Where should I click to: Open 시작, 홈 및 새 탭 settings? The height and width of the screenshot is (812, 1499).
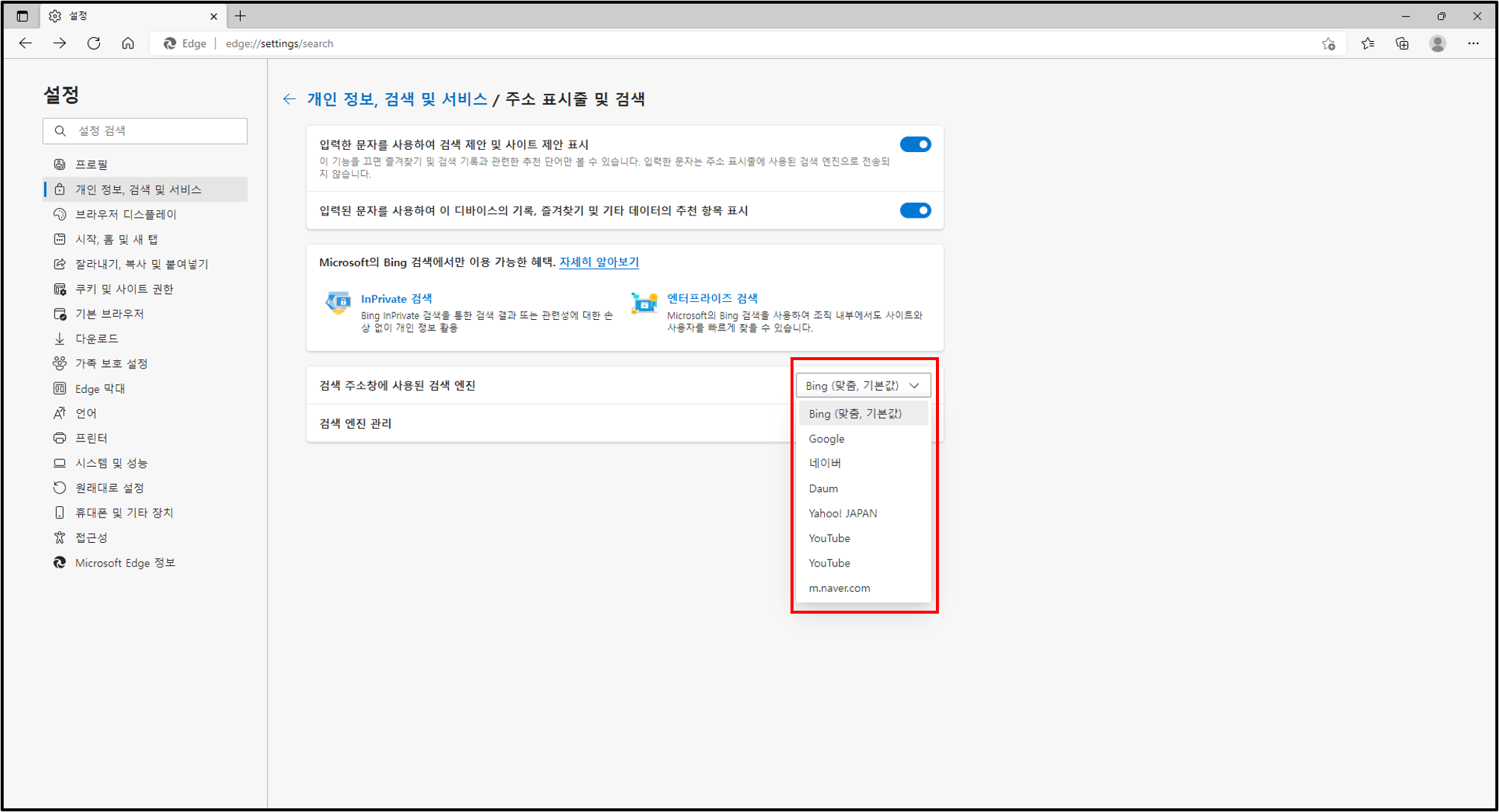pos(145,239)
